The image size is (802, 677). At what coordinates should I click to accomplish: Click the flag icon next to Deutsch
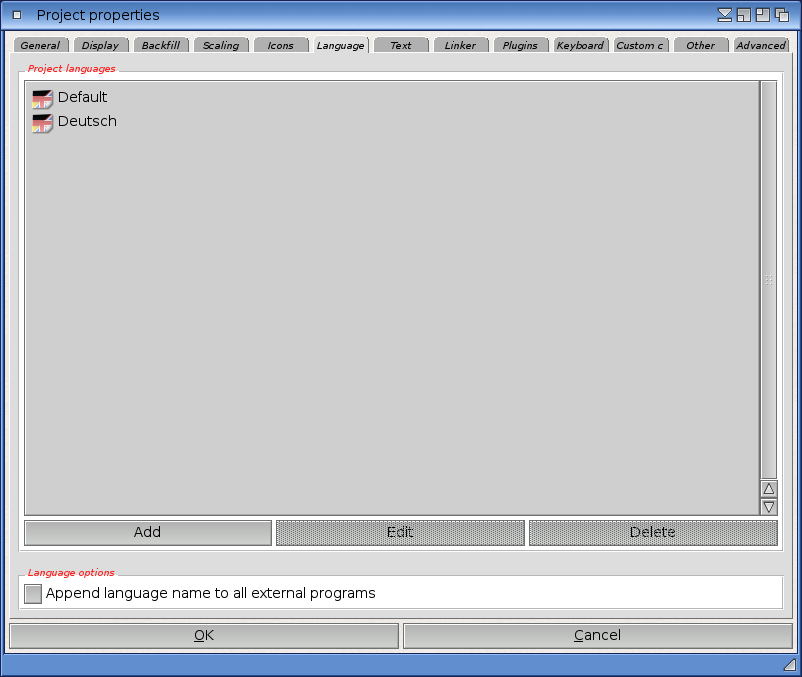point(42,122)
